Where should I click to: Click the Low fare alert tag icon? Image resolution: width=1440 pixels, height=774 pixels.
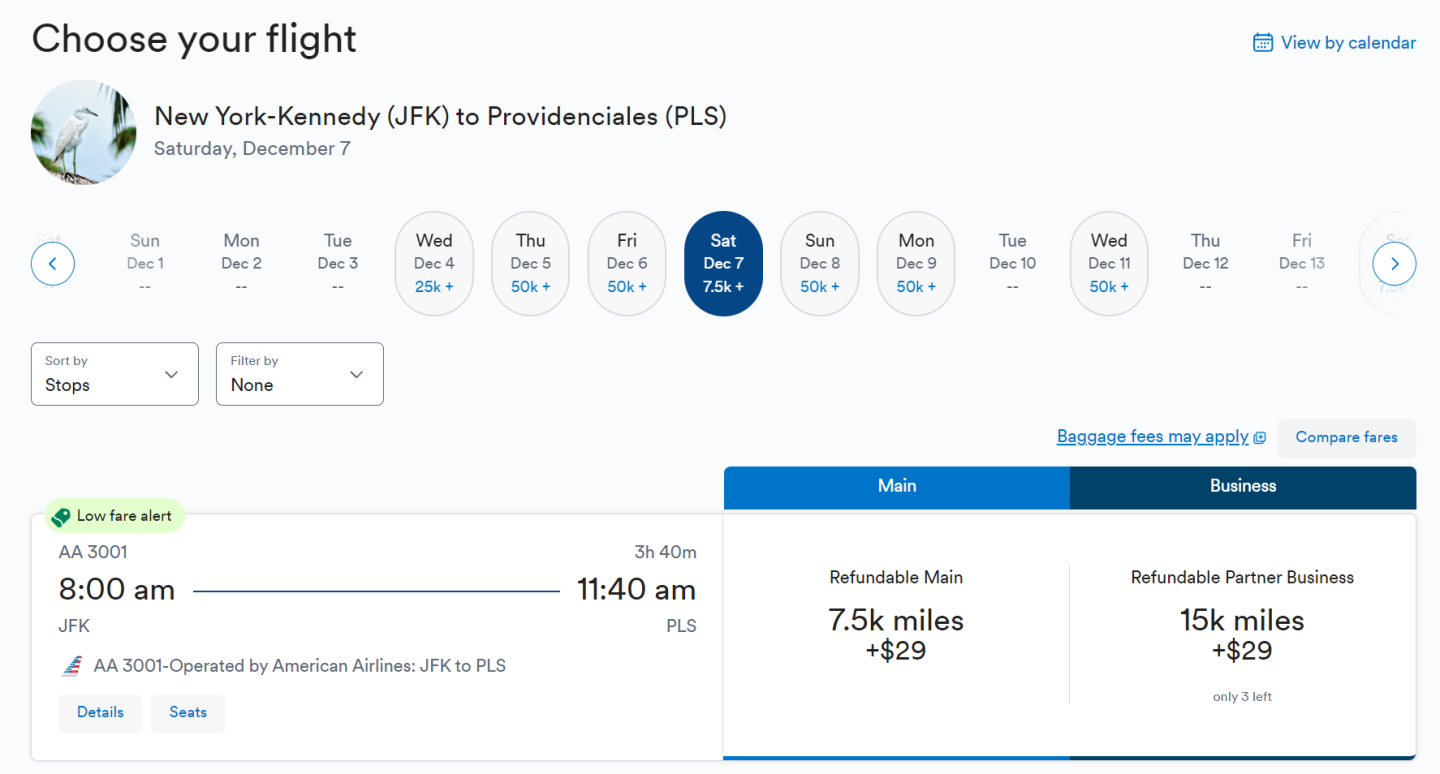tap(62, 517)
